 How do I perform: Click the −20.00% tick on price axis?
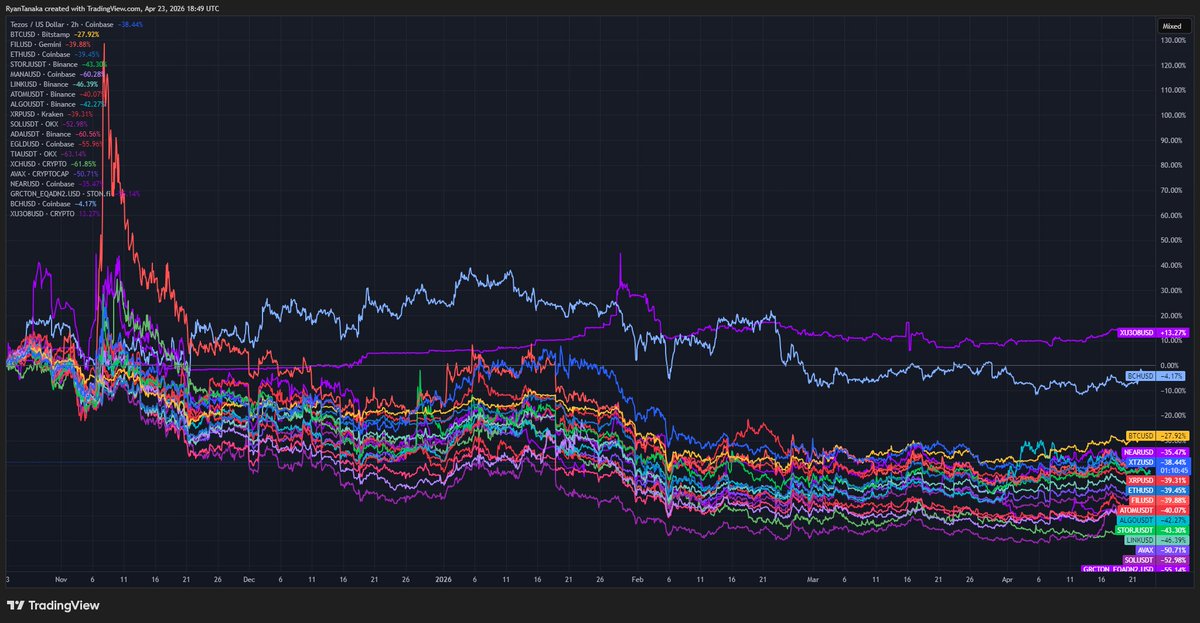(1173, 416)
